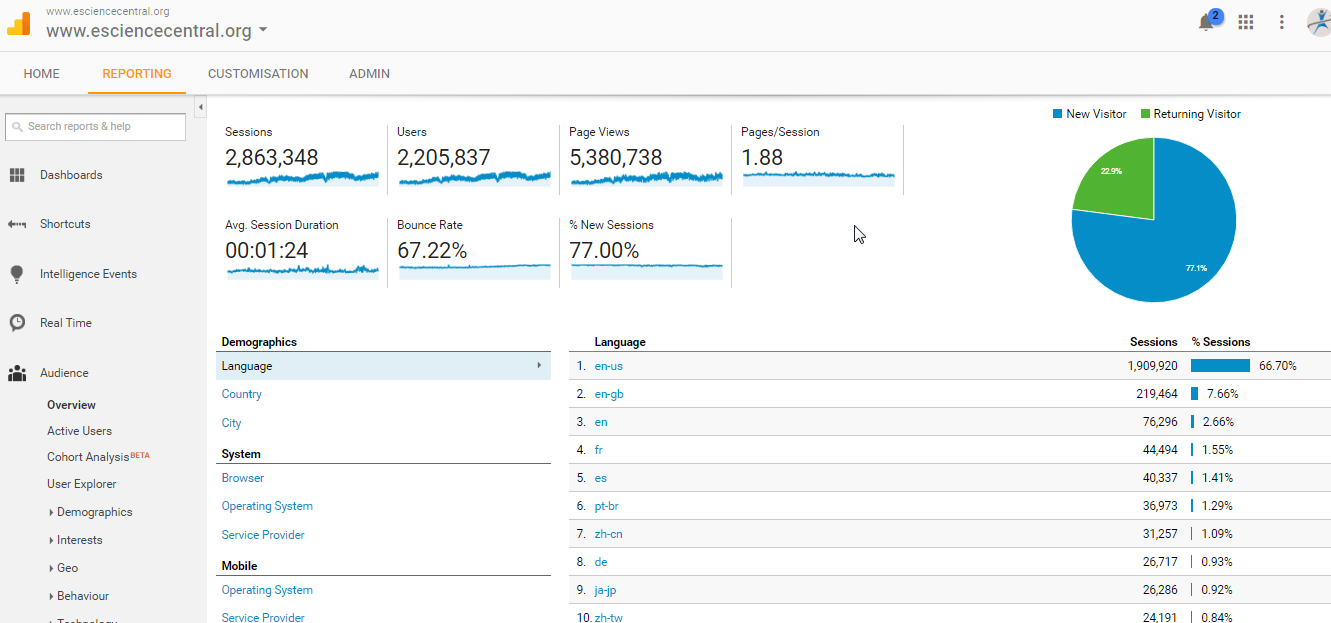This screenshot has height=623, width=1331.
Task: Open the en-us language link
Action: tap(608, 365)
